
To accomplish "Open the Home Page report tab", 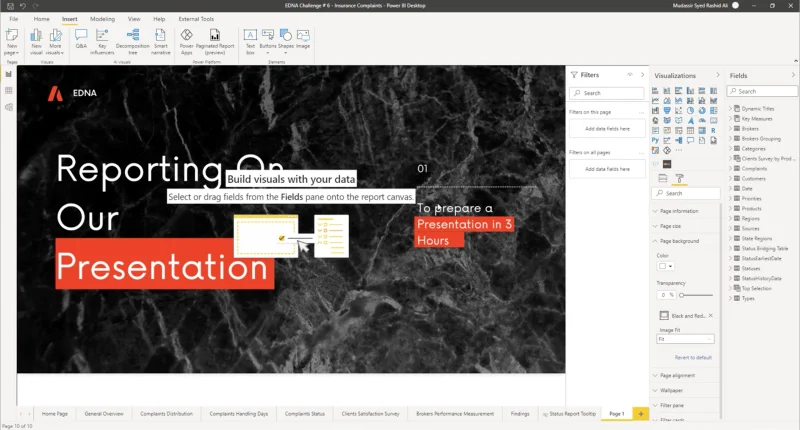I will (55, 414).
